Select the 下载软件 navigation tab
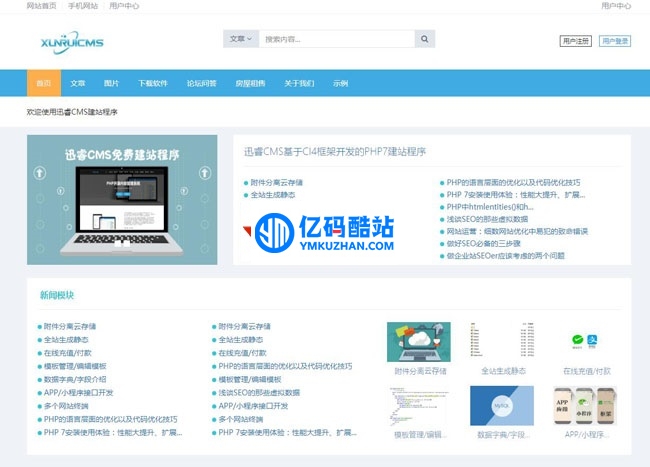Viewport: 650px width, 467px height. 153,83
